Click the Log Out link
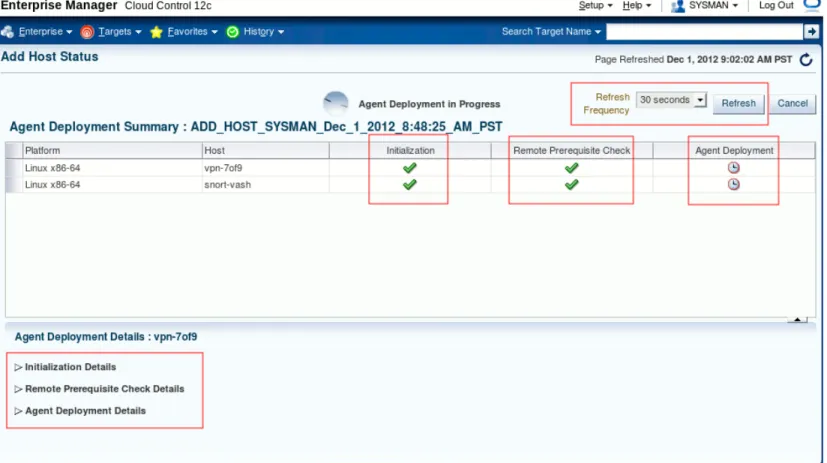 (776, 5)
